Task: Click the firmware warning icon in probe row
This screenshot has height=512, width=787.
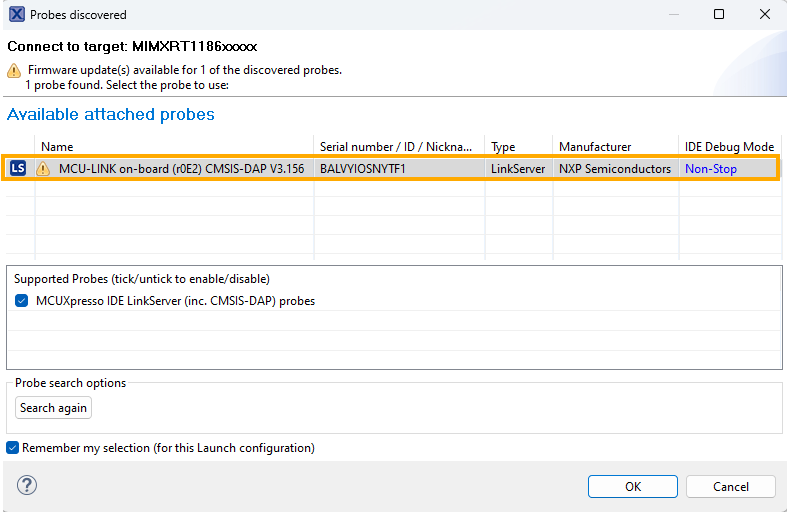Action: coord(43,169)
